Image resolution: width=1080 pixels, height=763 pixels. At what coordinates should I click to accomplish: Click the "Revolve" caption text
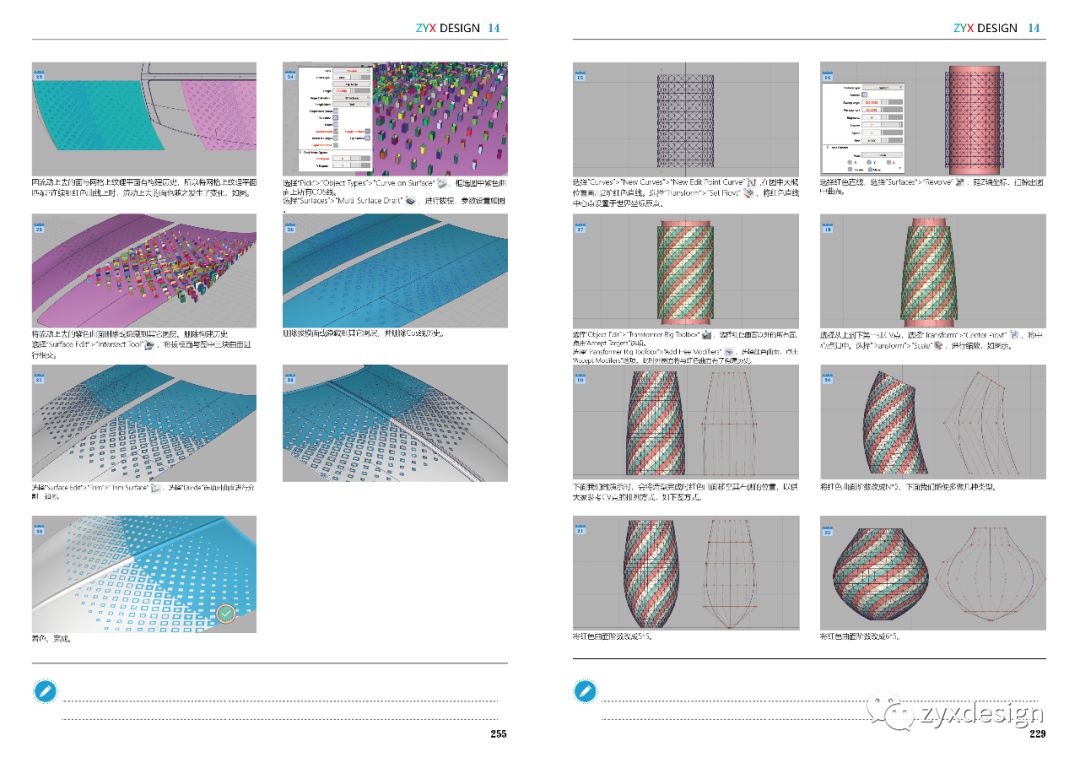point(939,182)
